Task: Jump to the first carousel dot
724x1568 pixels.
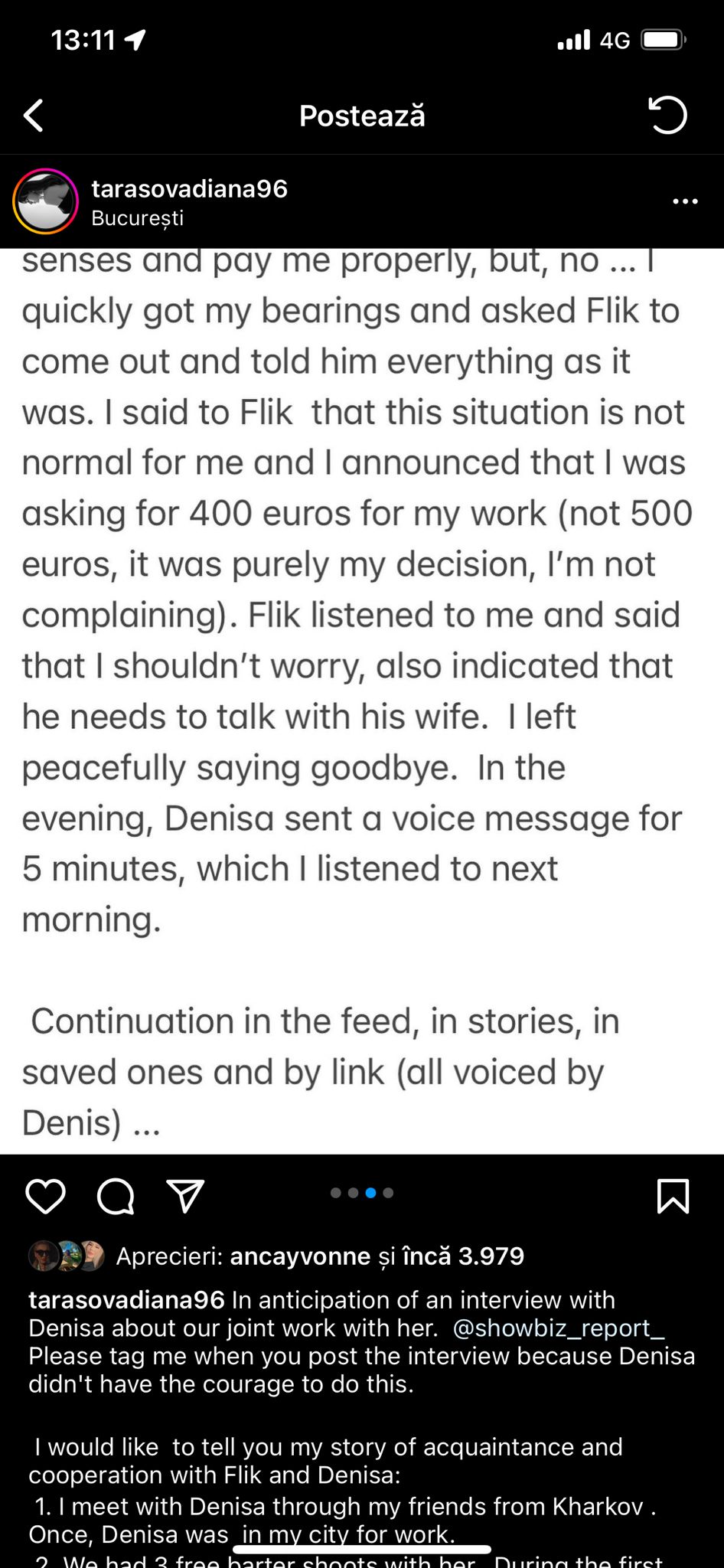Action: pyautogui.click(x=336, y=1193)
